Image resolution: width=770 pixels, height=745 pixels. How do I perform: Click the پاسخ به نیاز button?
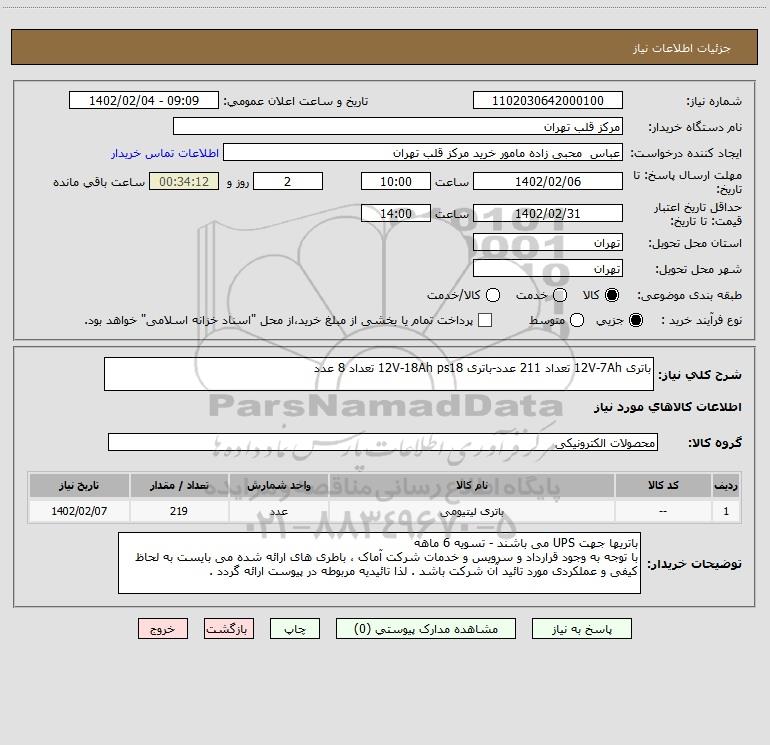pos(582,629)
